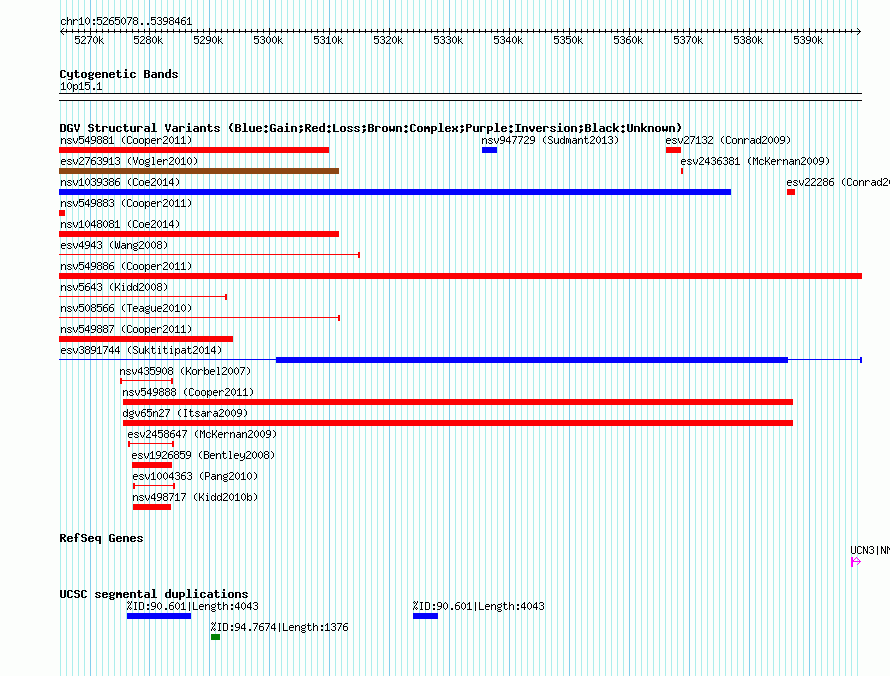Select the leftmost blue %ID:90.601 duplication bar

[x=159, y=616]
